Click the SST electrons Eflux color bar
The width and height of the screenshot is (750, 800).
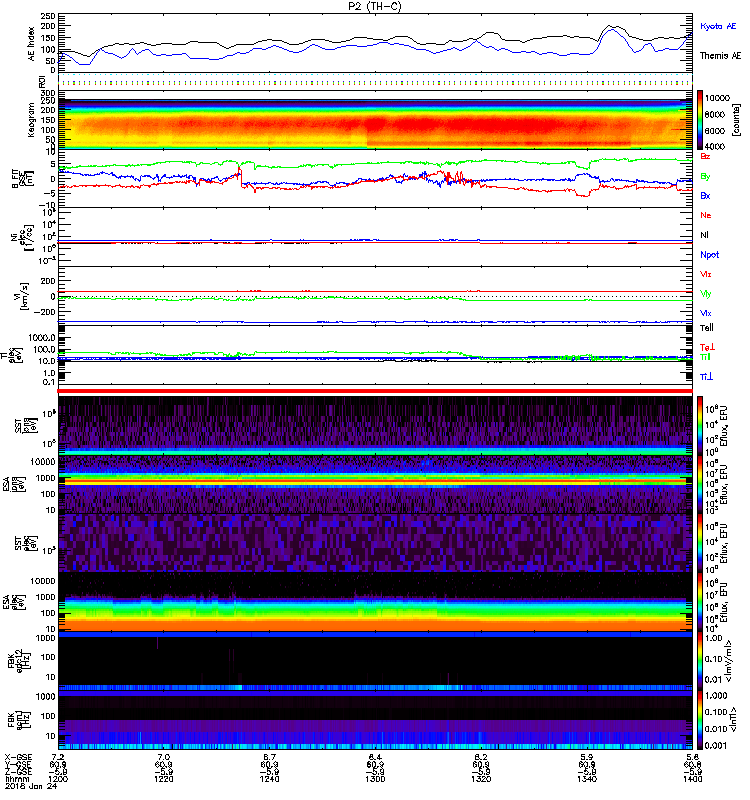[700, 543]
